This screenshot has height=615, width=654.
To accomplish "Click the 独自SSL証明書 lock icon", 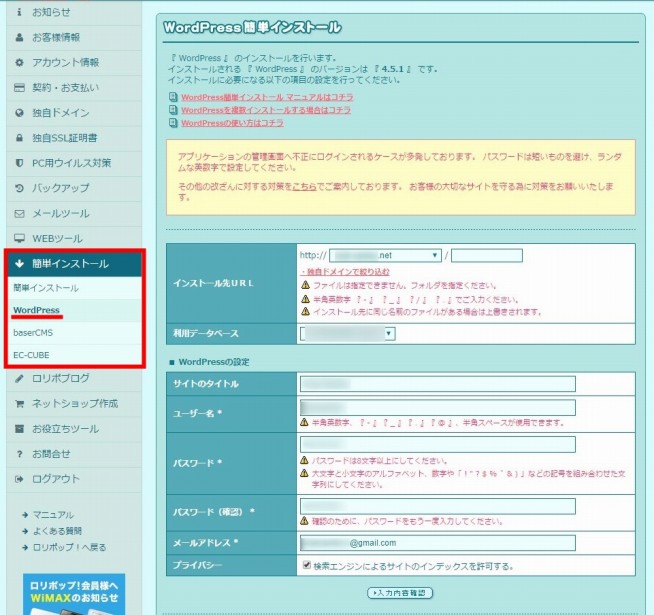I will pyautogui.click(x=20, y=138).
